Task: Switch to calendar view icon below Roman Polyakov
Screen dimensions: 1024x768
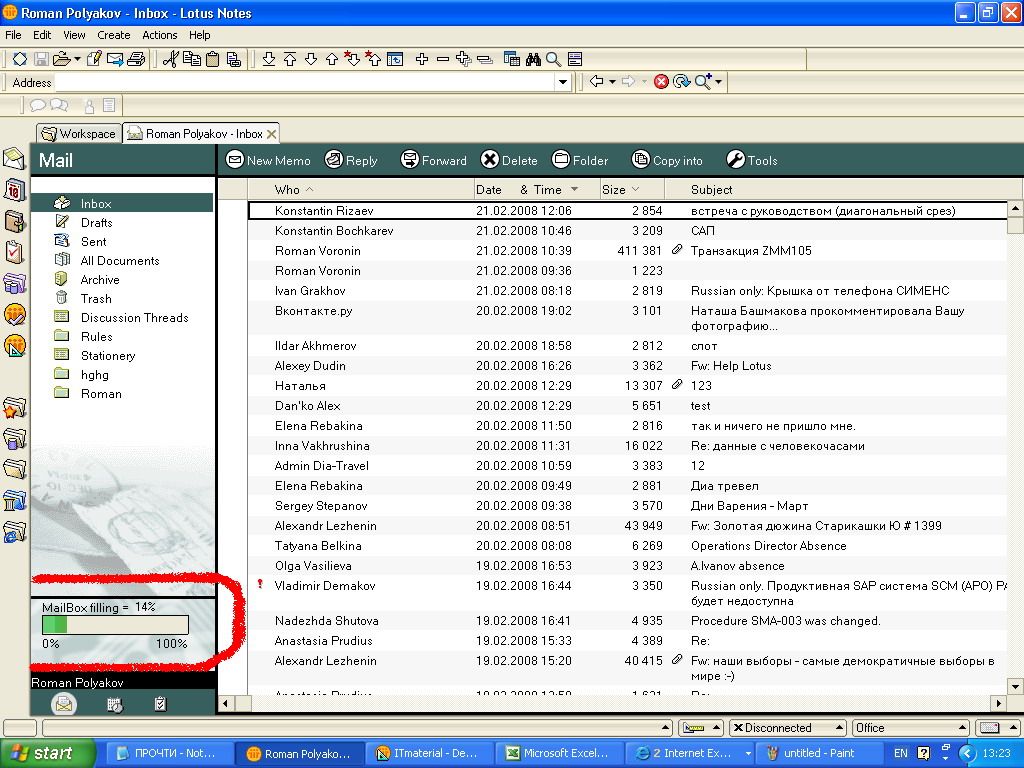Action: click(114, 704)
